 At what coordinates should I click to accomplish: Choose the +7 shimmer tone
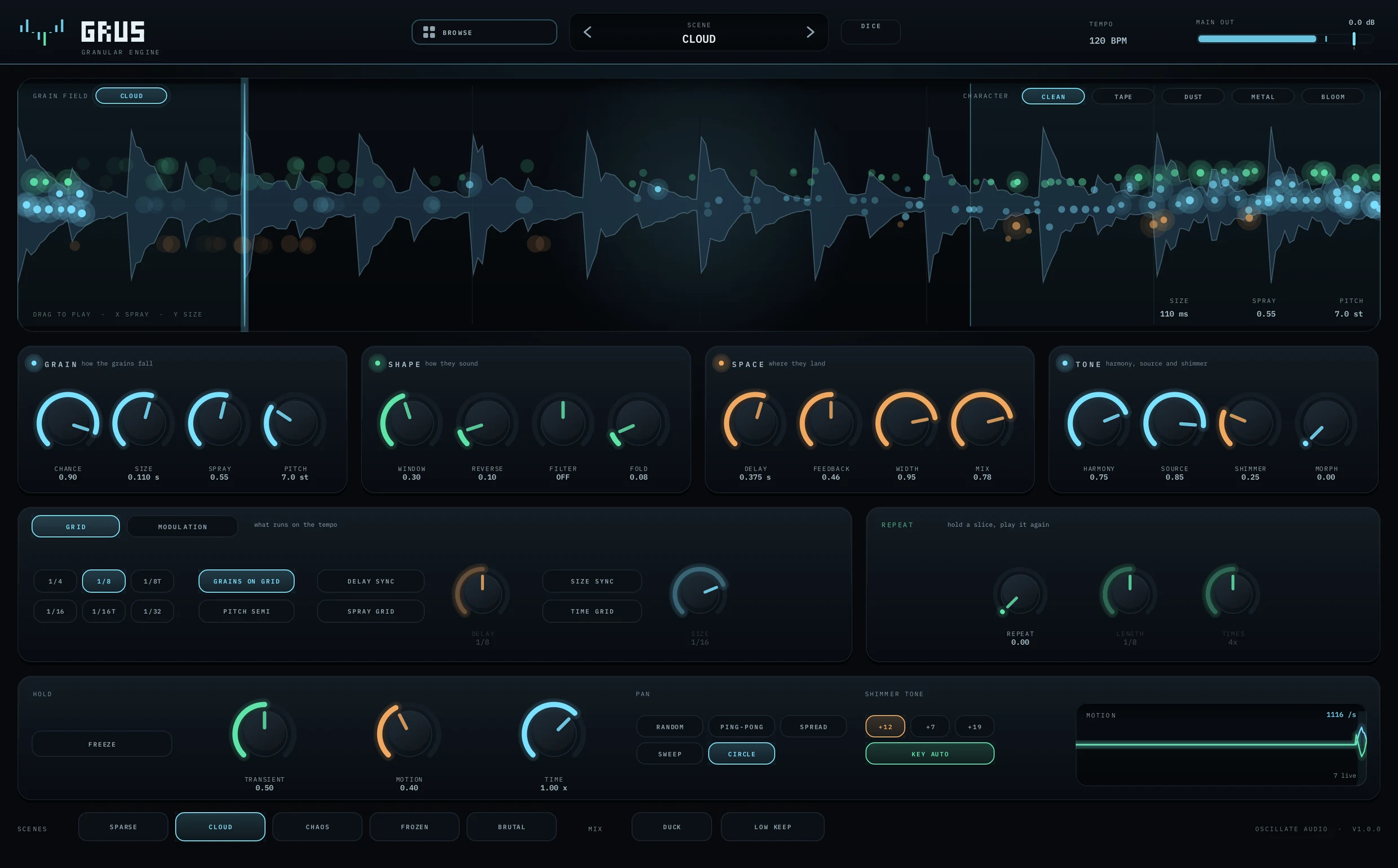tap(930, 727)
